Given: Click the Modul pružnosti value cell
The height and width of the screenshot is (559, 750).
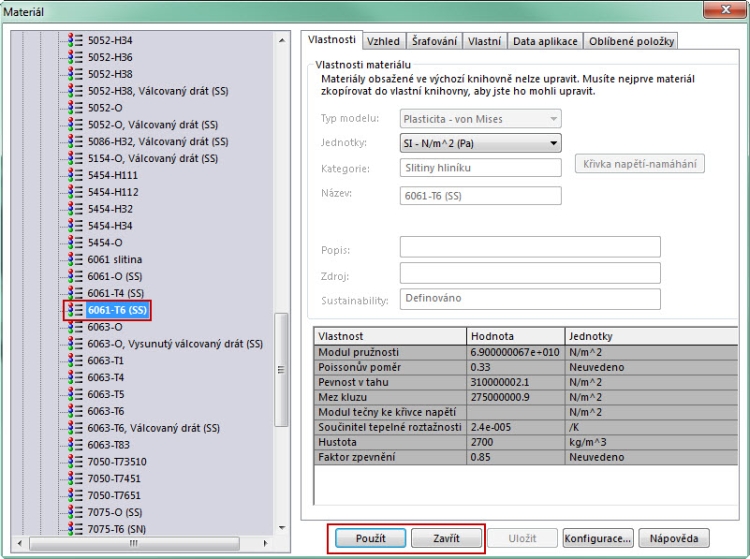Looking at the screenshot, I should click(515, 353).
